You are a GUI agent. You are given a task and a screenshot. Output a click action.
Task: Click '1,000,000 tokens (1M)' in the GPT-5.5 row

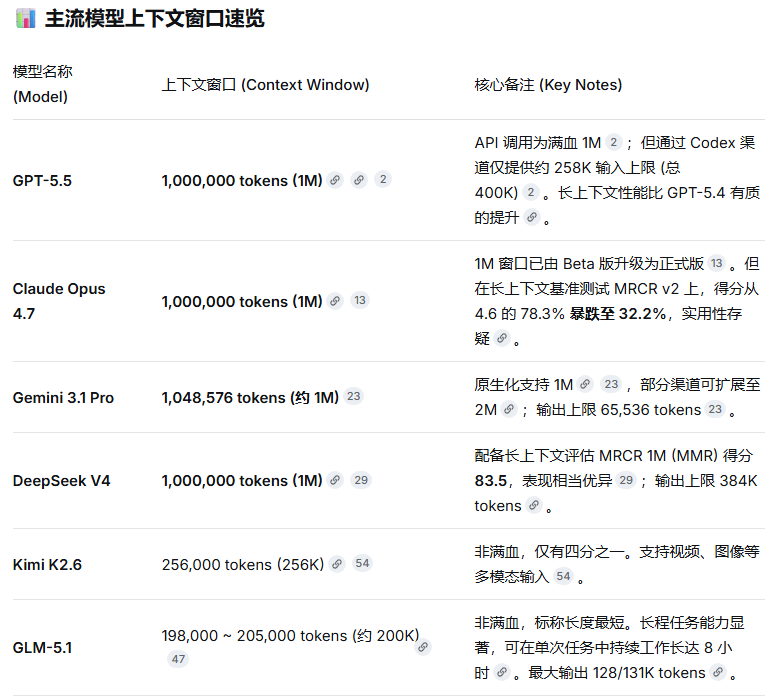[242, 180]
